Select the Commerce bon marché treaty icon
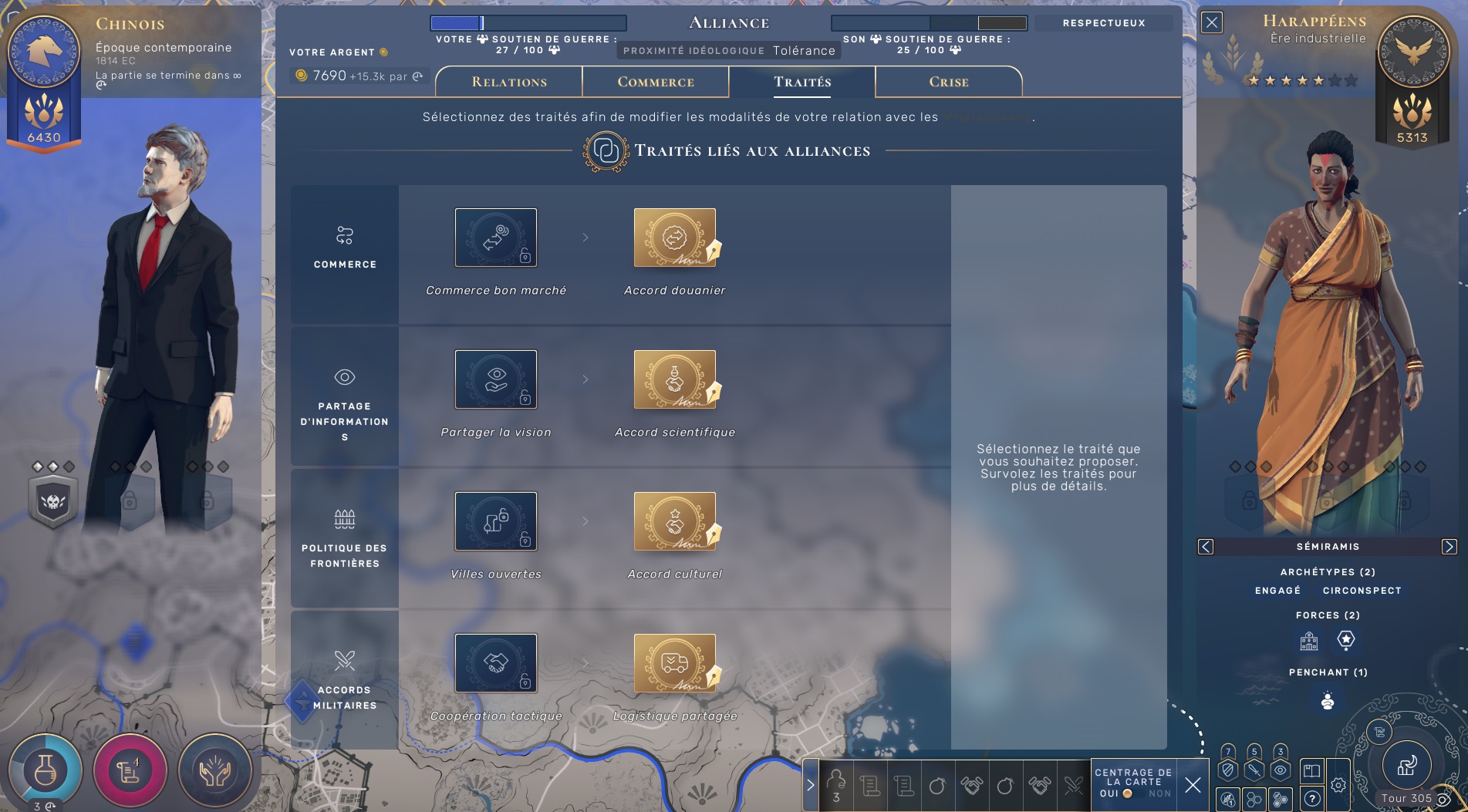The height and width of the screenshot is (812, 1468). 496,238
